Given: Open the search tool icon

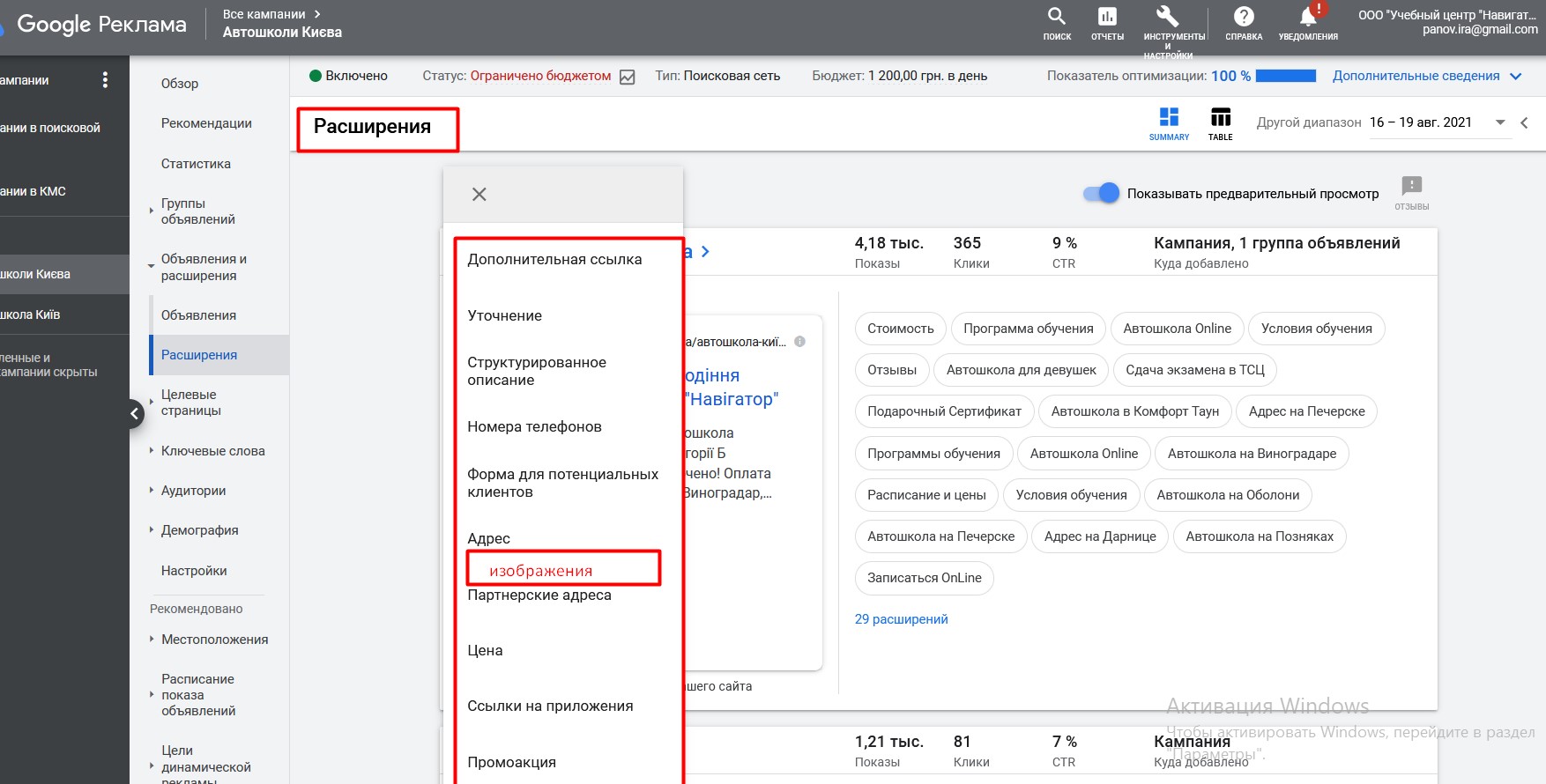Looking at the screenshot, I should 1056,17.
